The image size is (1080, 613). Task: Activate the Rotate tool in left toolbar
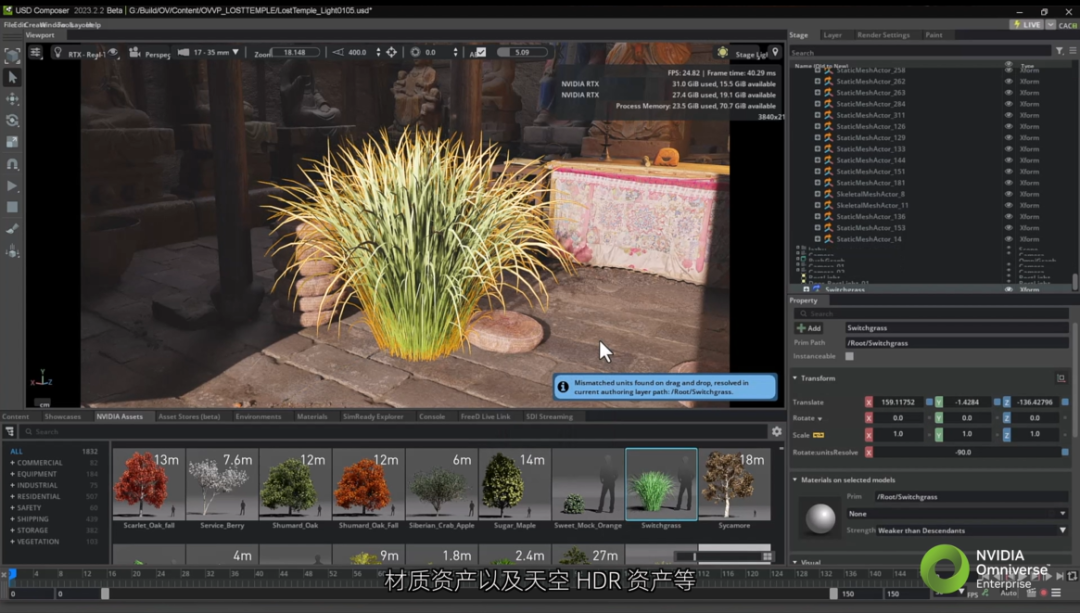click(x=12, y=121)
